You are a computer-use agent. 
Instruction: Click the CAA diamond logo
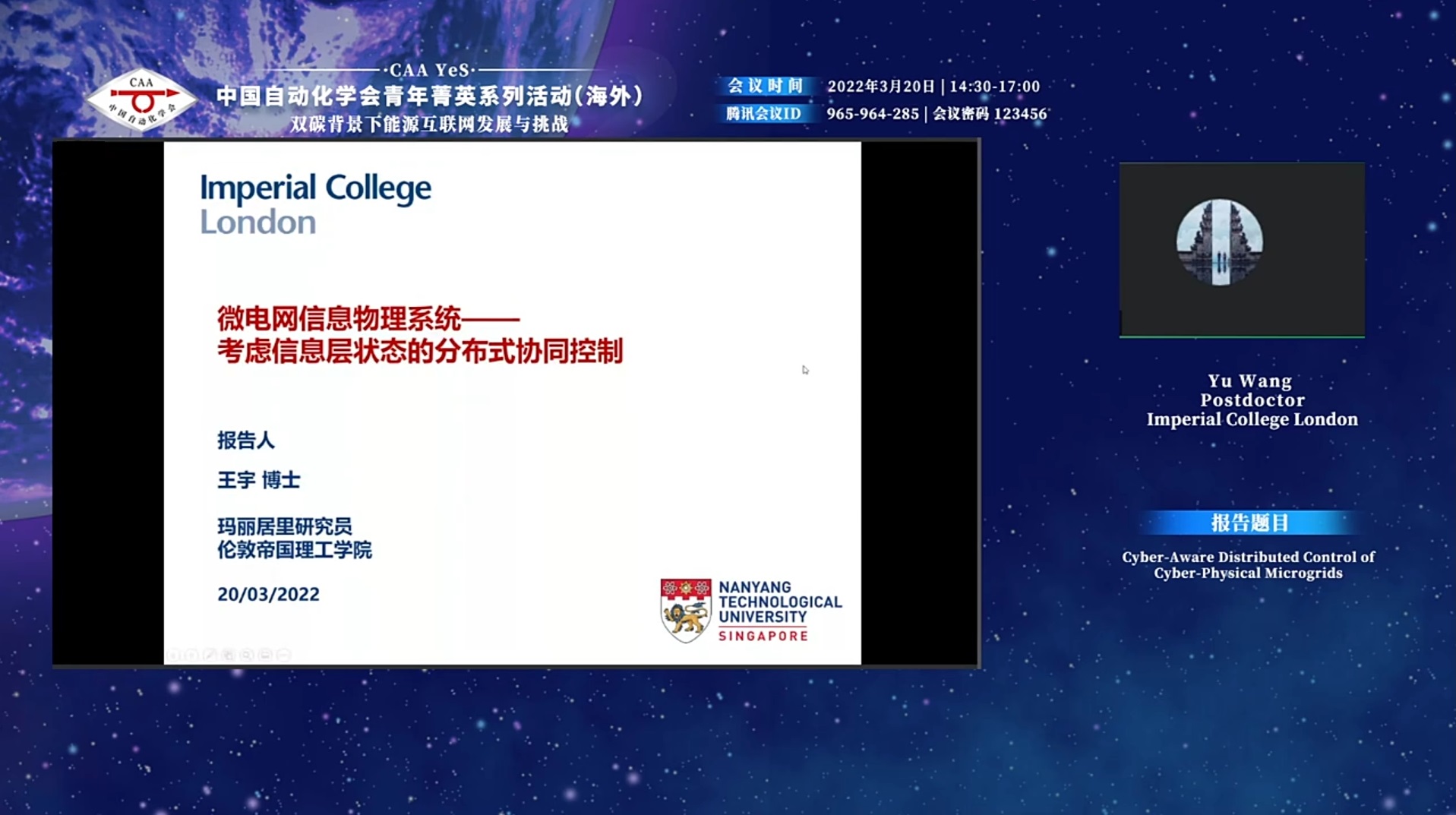pyautogui.click(x=142, y=100)
